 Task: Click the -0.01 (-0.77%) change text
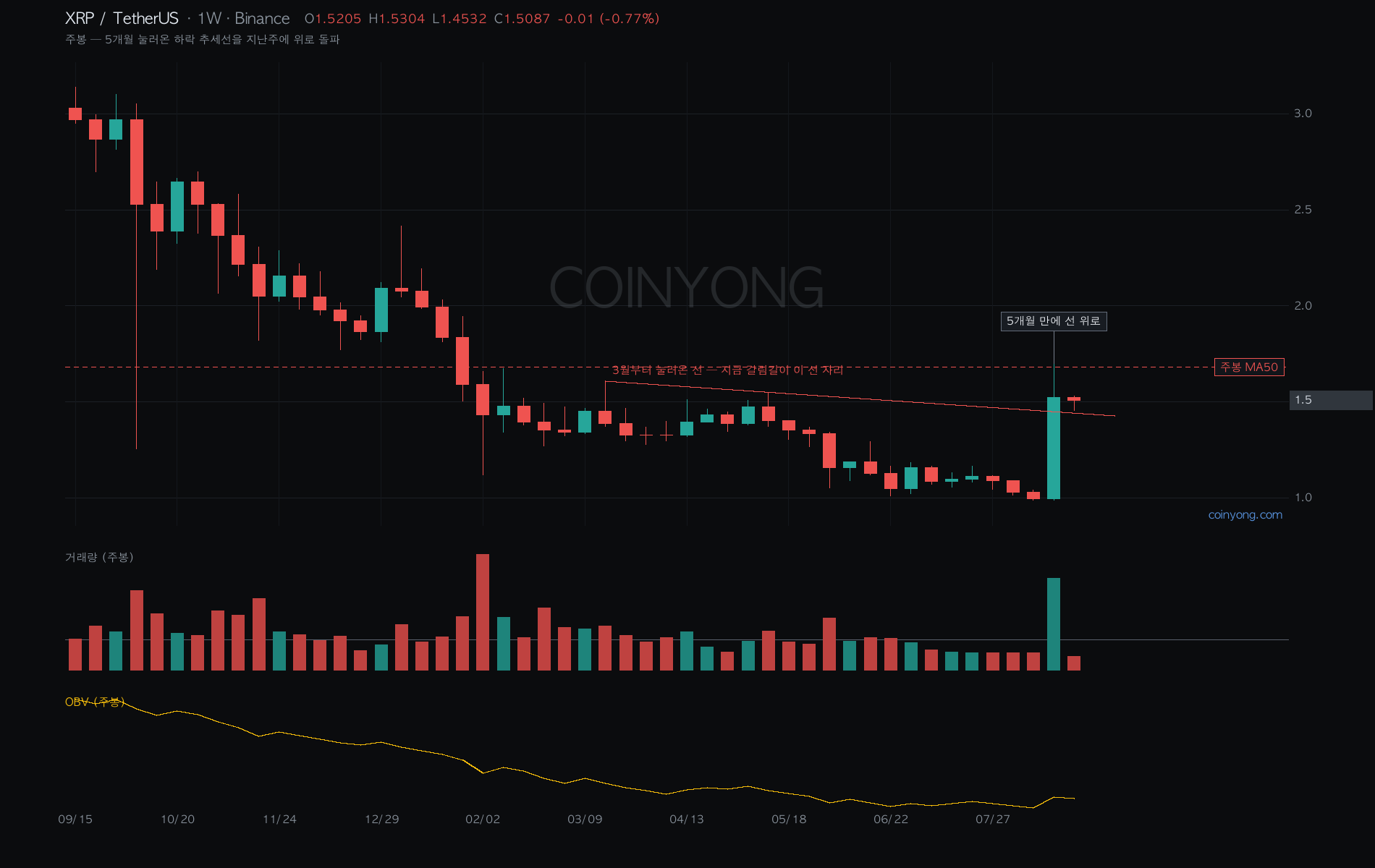coord(609,19)
